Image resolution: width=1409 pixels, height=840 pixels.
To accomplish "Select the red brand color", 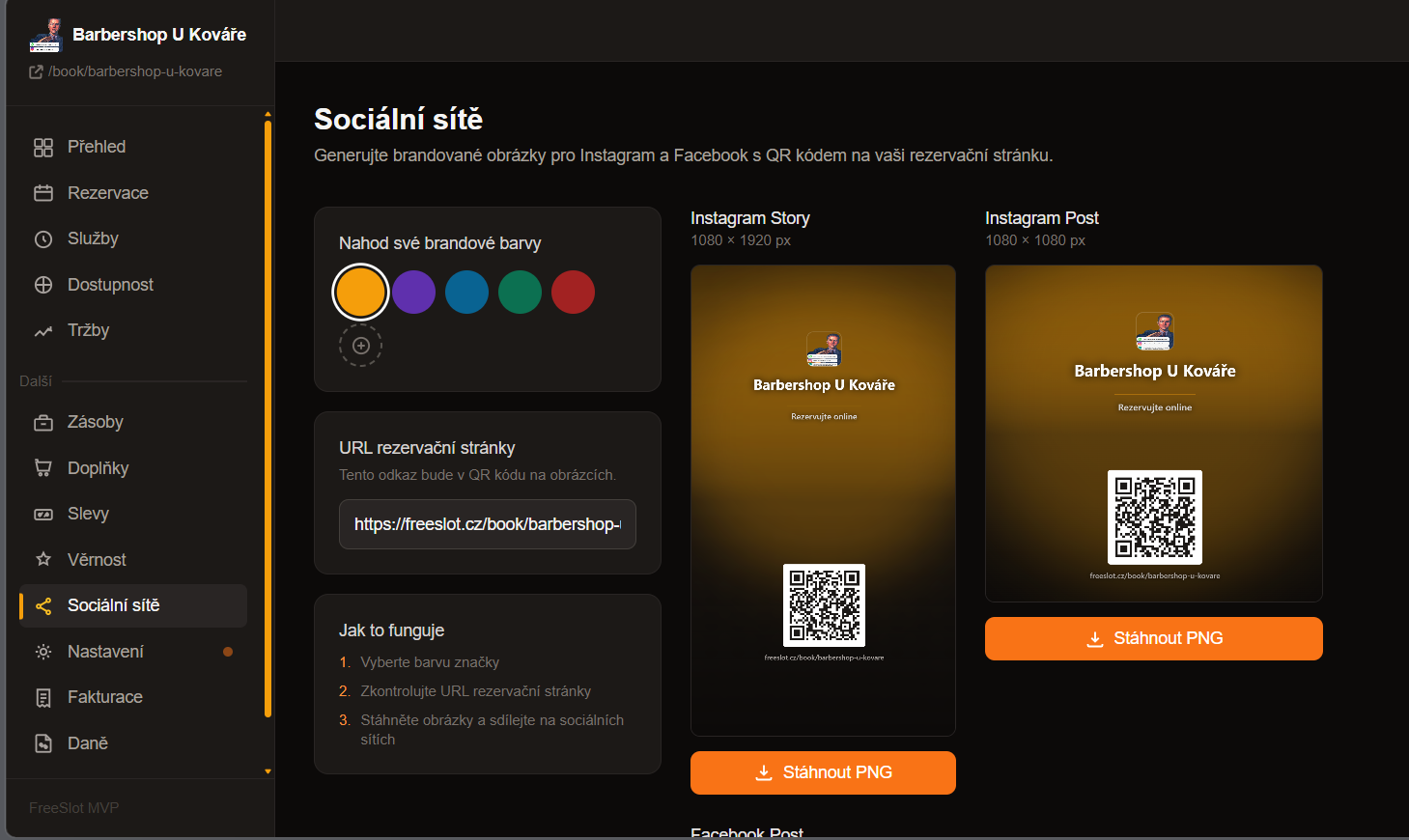I will 573,292.
